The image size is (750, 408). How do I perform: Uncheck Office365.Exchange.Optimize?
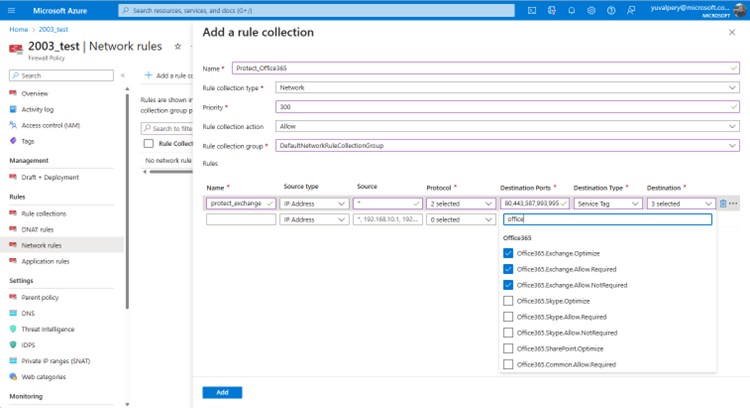tap(509, 253)
